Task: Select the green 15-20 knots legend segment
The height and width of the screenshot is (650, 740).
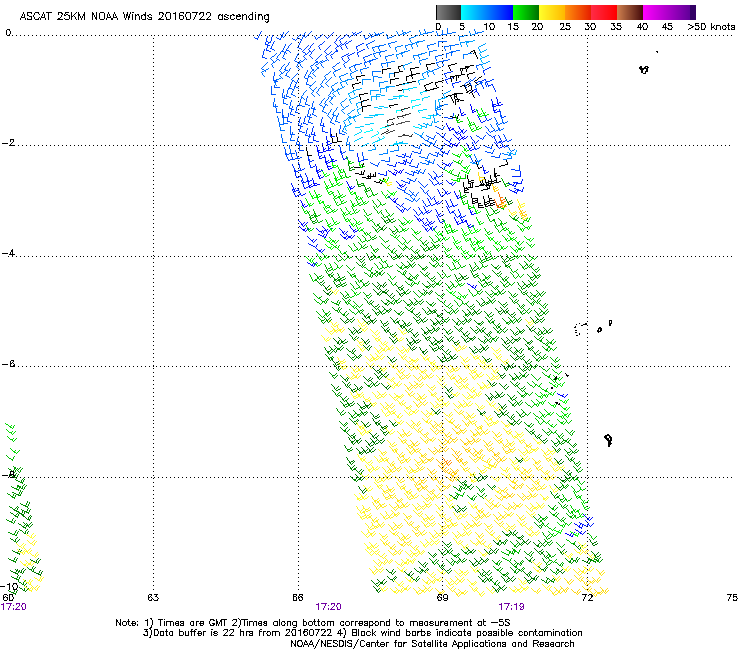Action: pos(526,12)
